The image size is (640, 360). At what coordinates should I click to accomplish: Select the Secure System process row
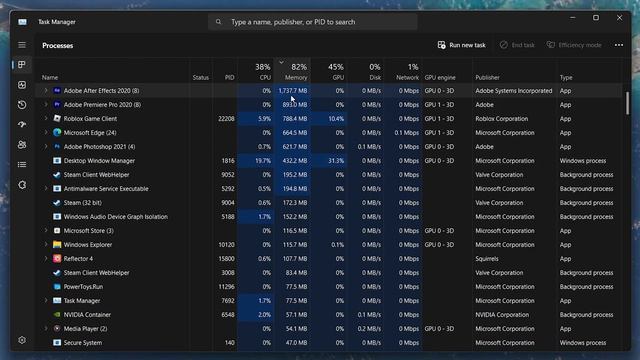point(329,343)
